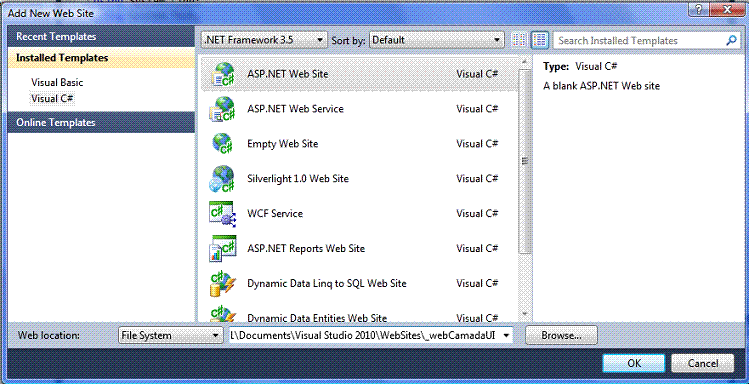Click the Browse... button
This screenshot has width=749, height=384.
561,335
